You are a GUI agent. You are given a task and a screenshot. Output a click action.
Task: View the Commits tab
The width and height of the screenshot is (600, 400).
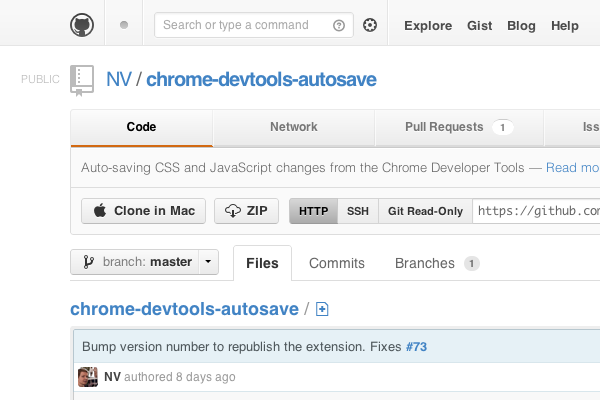pyautogui.click(x=337, y=263)
